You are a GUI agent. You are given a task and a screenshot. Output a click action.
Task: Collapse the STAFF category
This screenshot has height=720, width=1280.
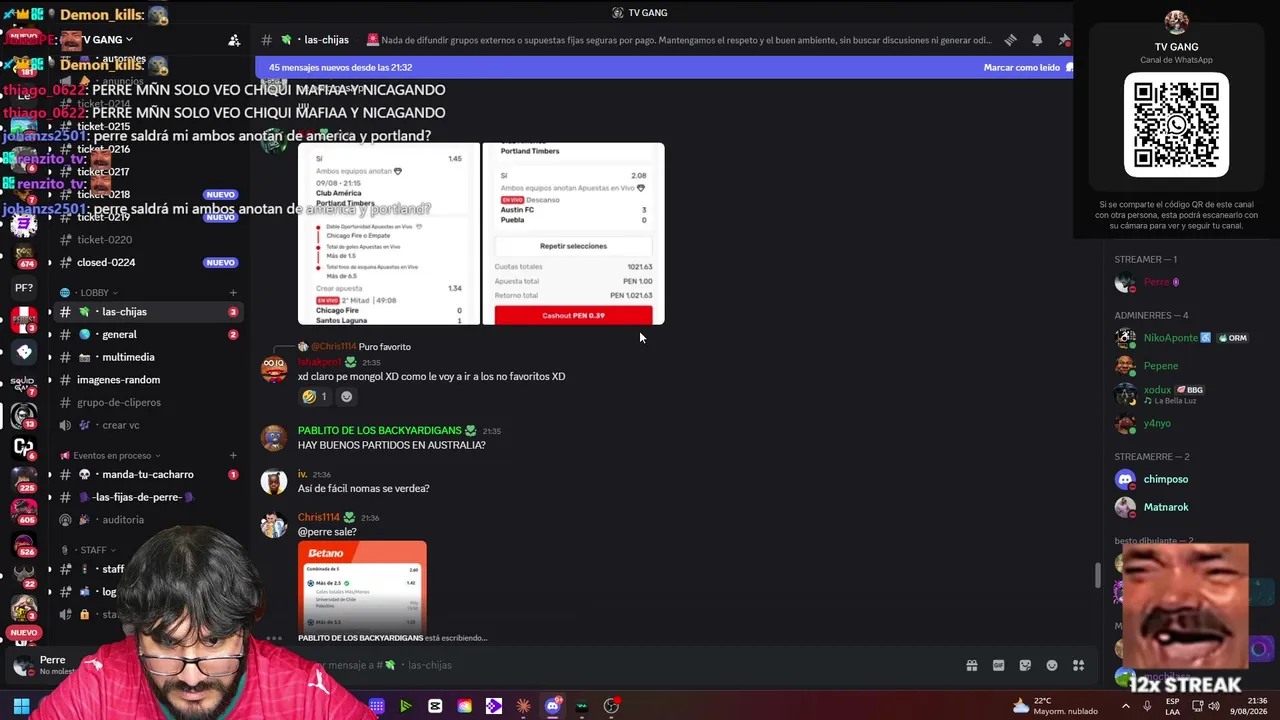pyautogui.click(x=88, y=550)
